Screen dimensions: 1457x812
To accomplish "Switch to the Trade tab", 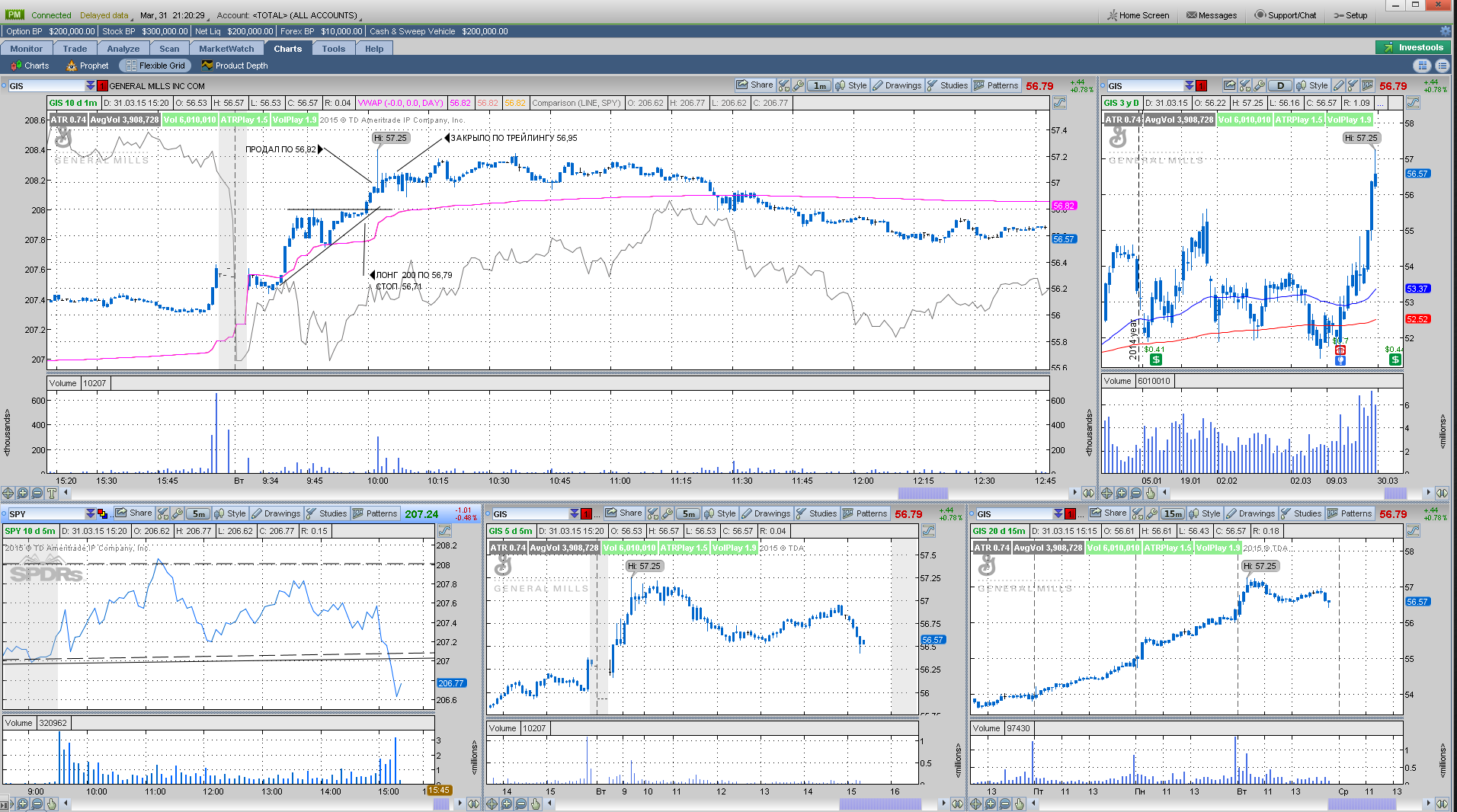I will click(x=75, y=49).
